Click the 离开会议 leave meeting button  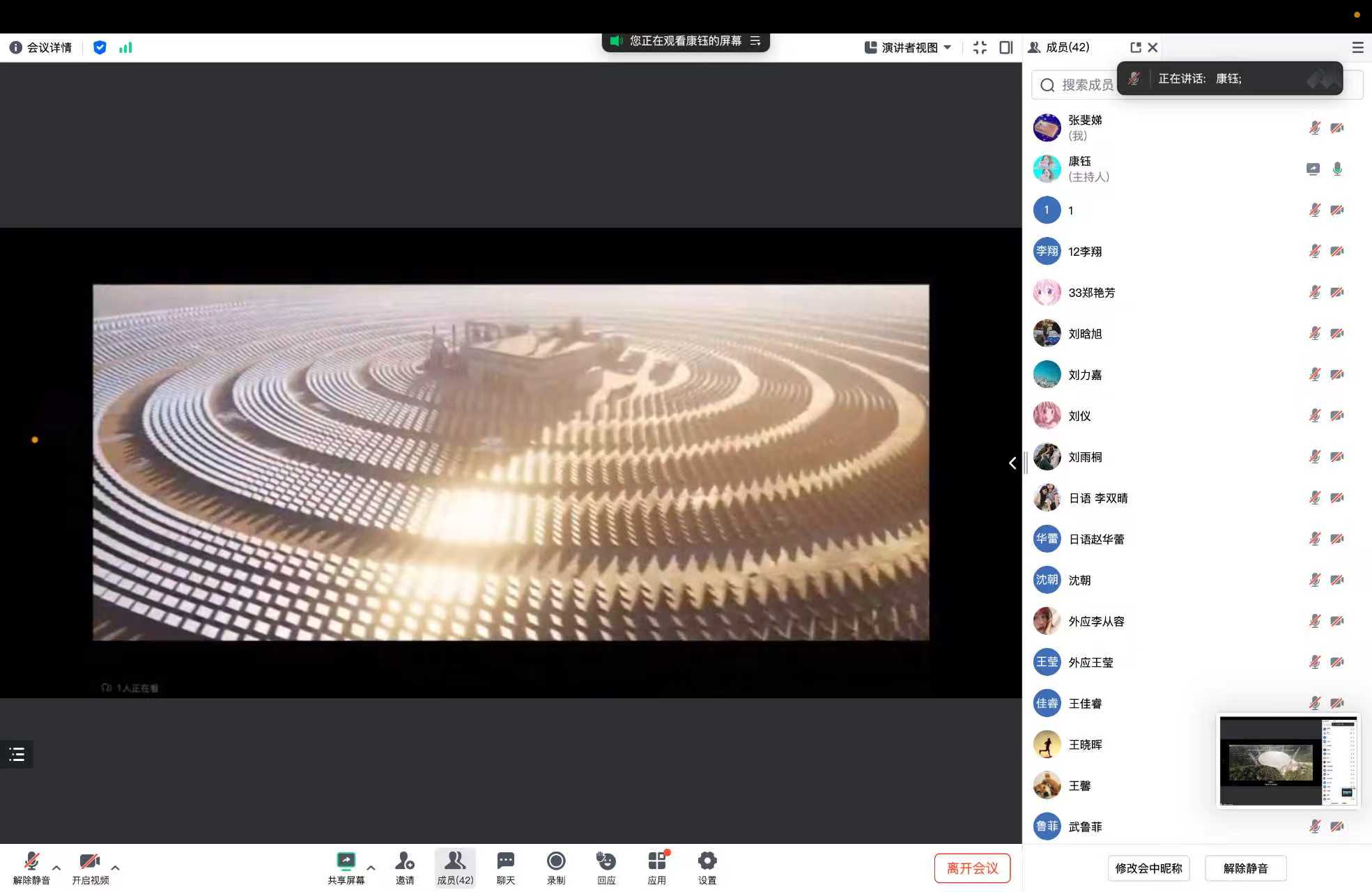tap(971, 868)
